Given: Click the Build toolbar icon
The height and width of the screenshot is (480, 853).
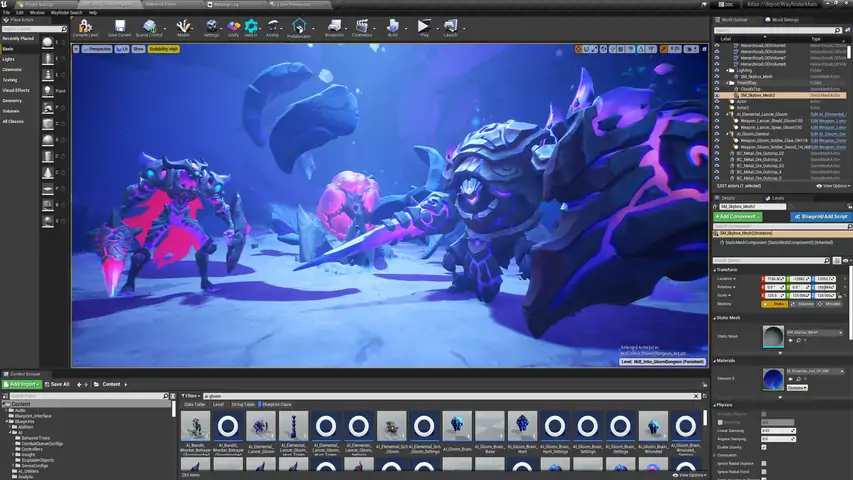Looking at the screenshot, I should pos(393,27).
